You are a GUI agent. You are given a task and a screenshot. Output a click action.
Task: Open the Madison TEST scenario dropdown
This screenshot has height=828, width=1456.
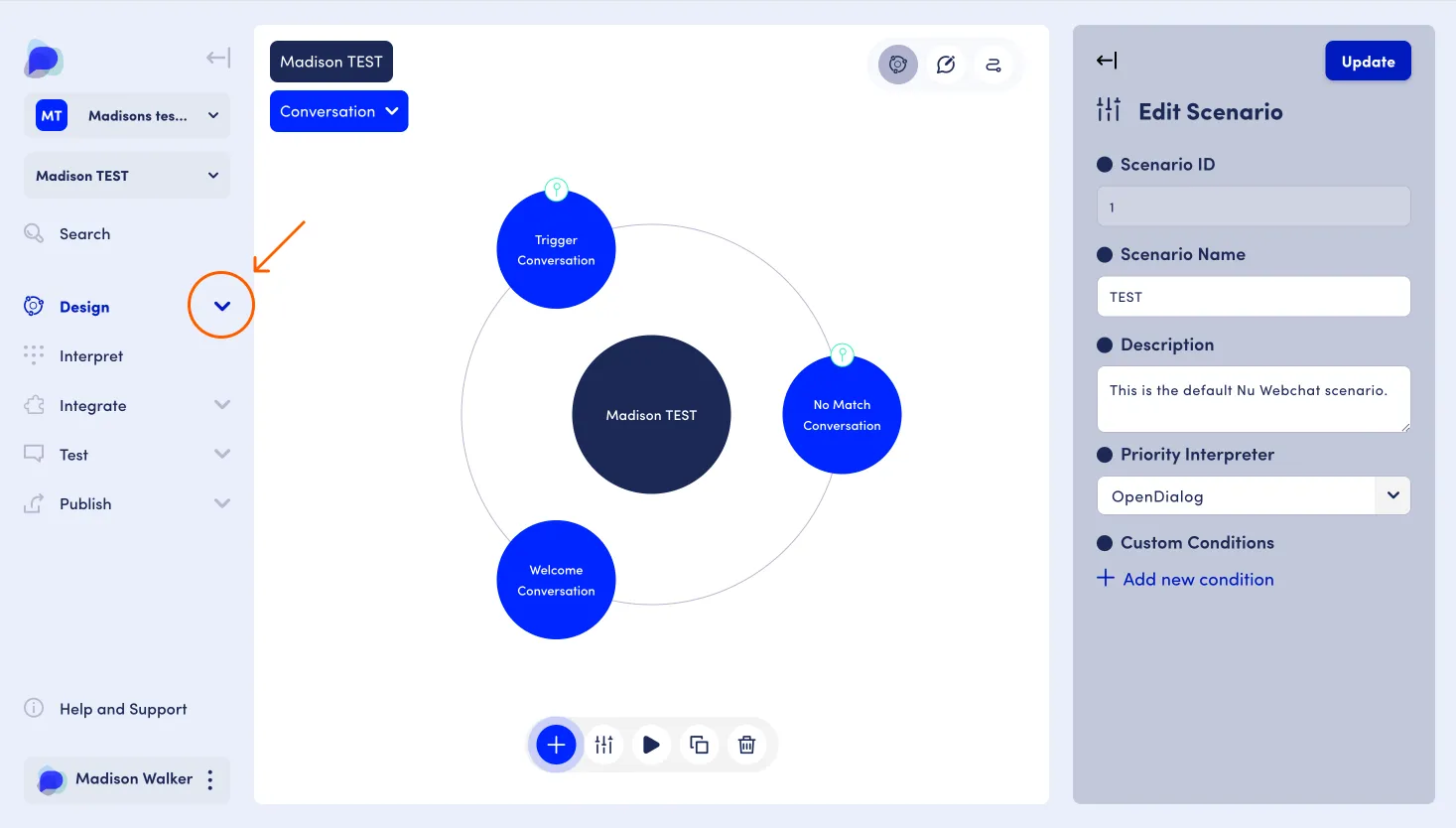point(127,176)
